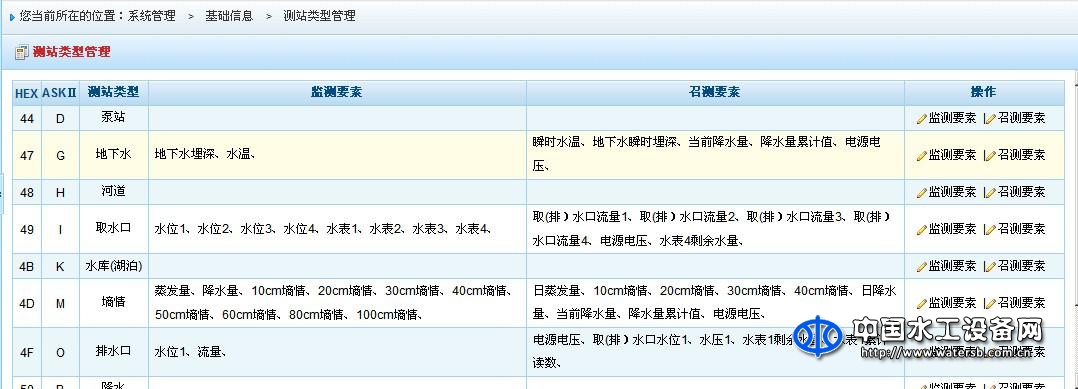Open 召测要素 link for 地下水 row
The image size is (1078, 389).
[1022, 155]
